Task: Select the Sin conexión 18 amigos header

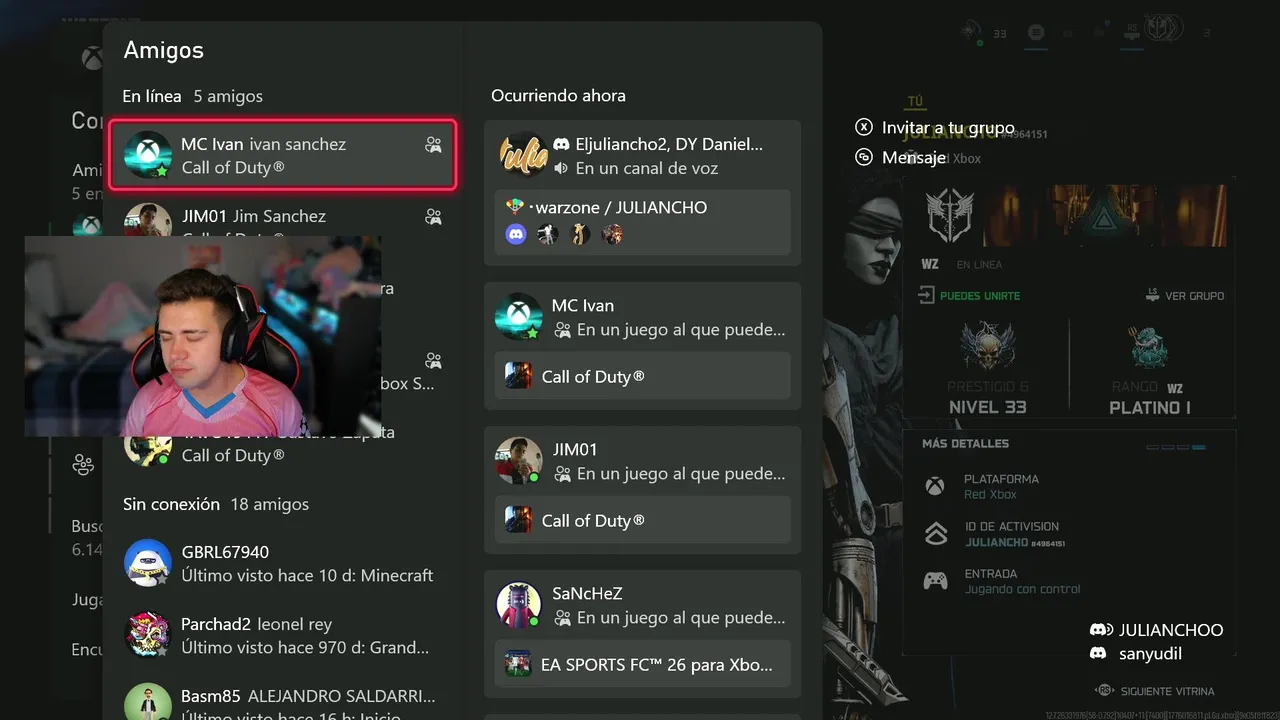Action: pyautogui.click(x=216, y=504)
